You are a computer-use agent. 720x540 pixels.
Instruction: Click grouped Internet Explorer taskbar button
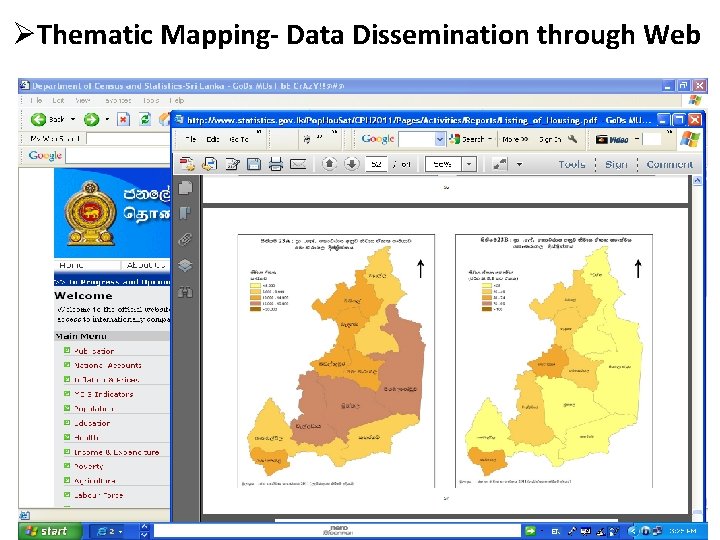point(110,532)
